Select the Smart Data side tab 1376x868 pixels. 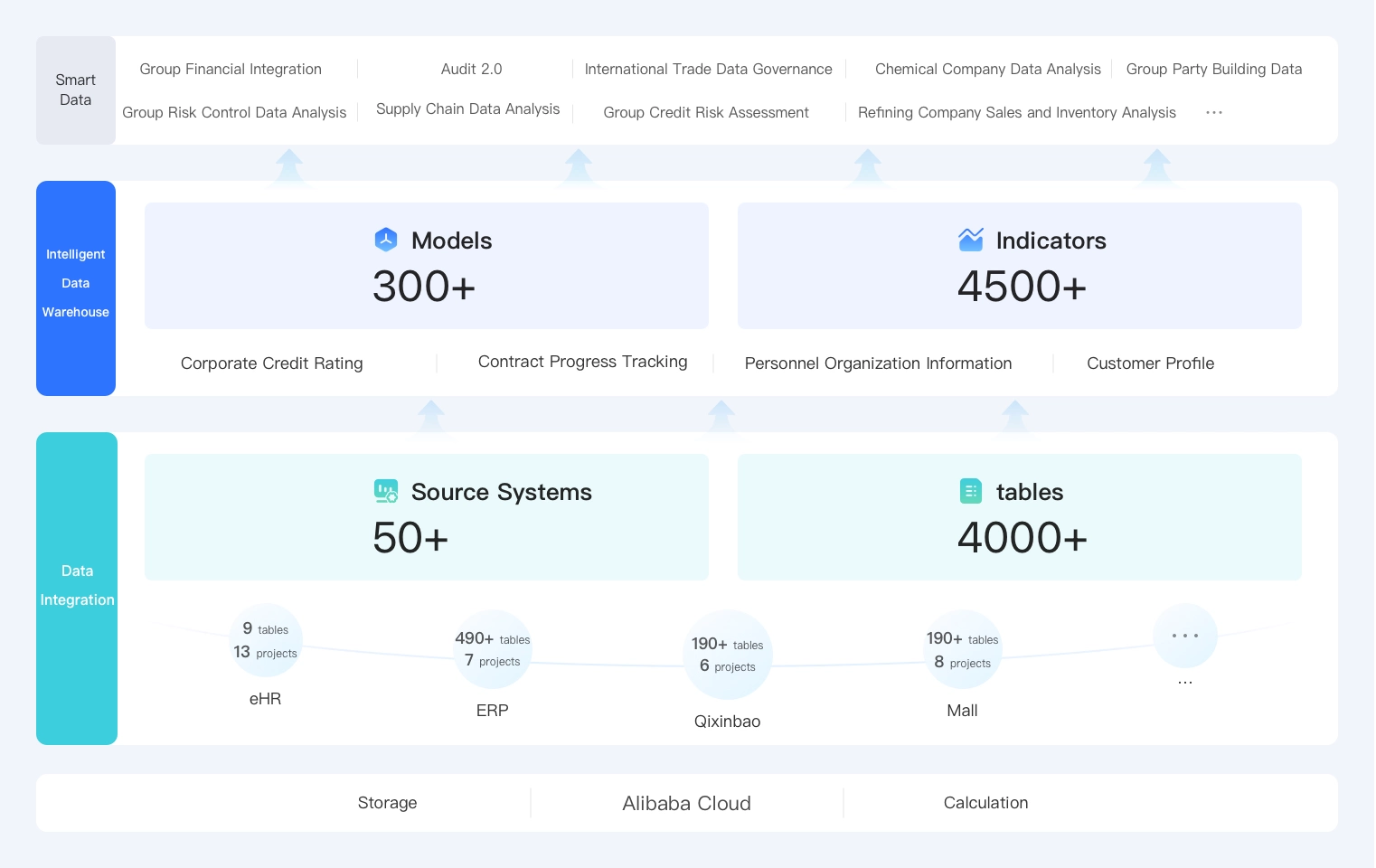coord(76,90)
